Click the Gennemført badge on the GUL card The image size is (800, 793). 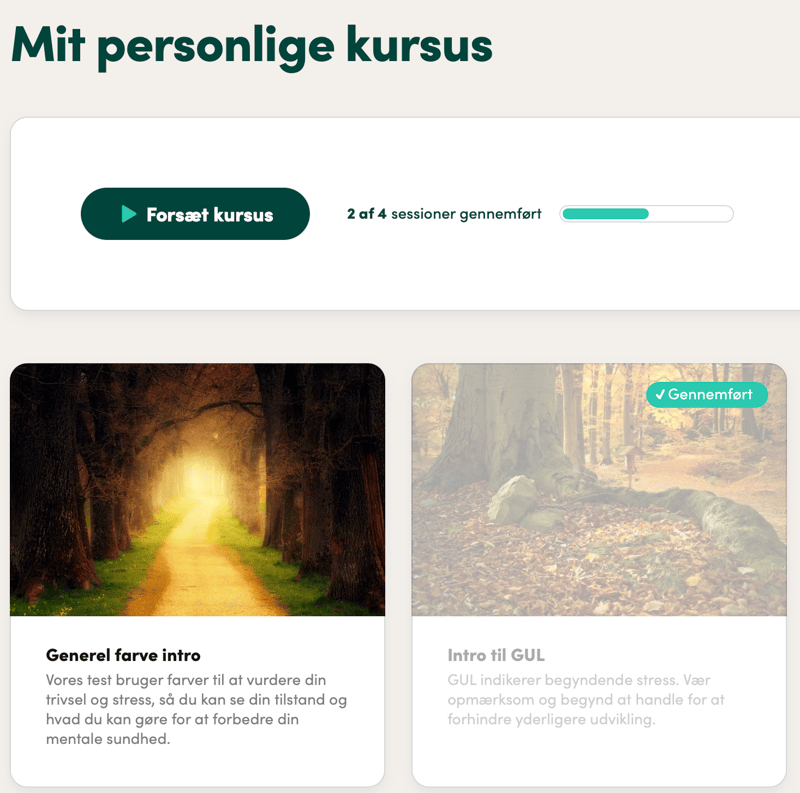point(707,394)
